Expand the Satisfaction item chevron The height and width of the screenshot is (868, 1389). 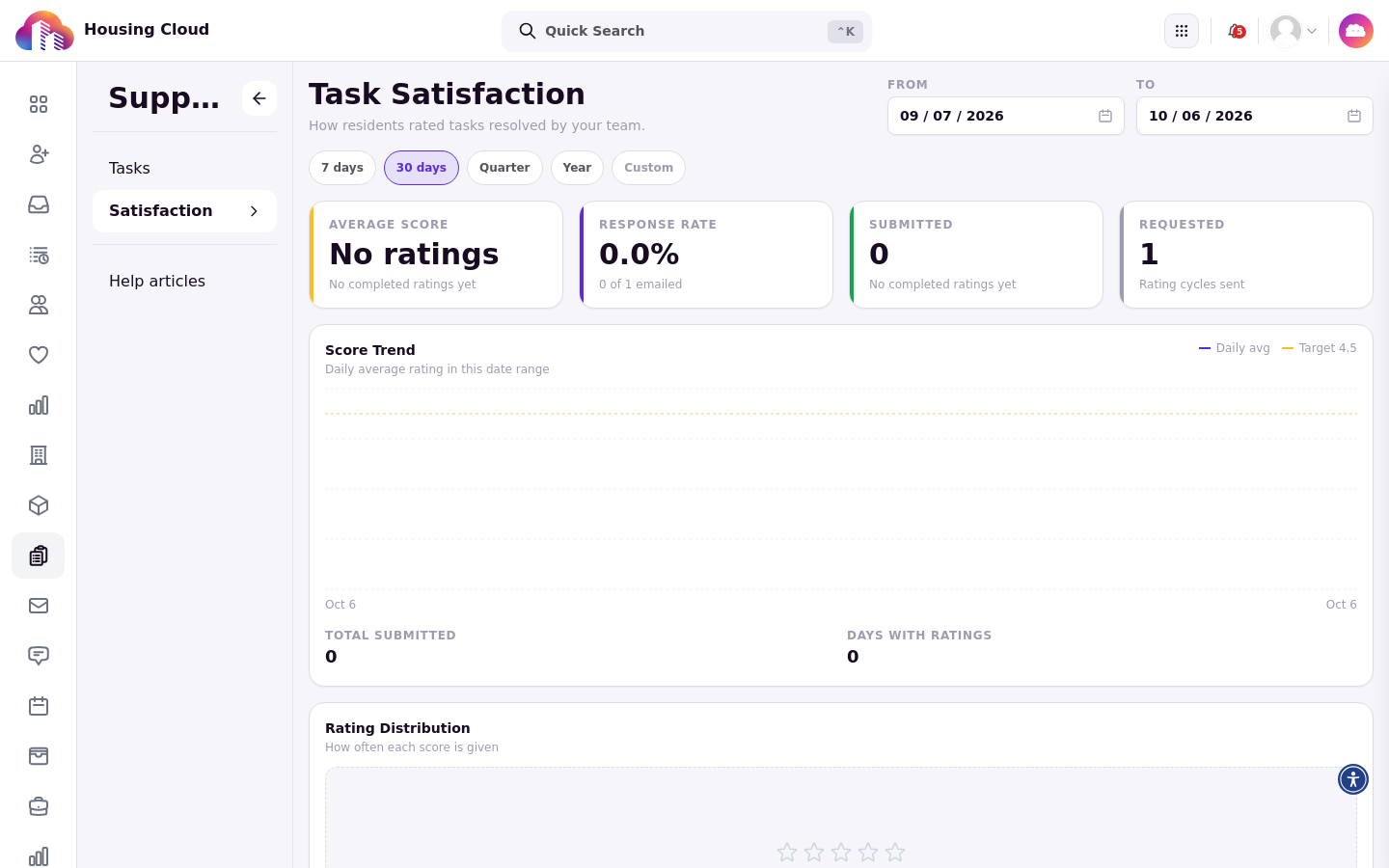[x=254, y=211]
